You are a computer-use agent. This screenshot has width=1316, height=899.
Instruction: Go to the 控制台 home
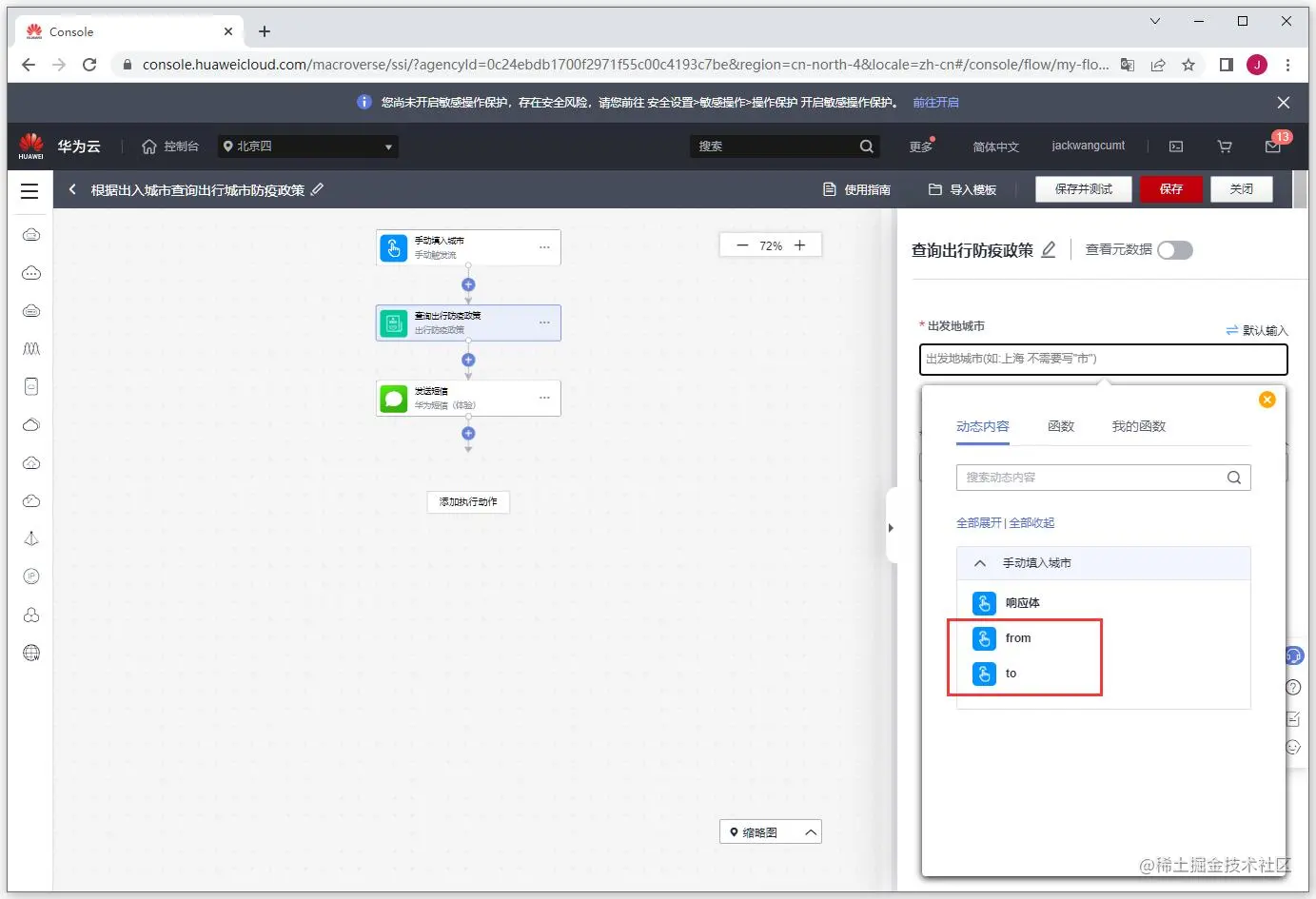point(170,147)
